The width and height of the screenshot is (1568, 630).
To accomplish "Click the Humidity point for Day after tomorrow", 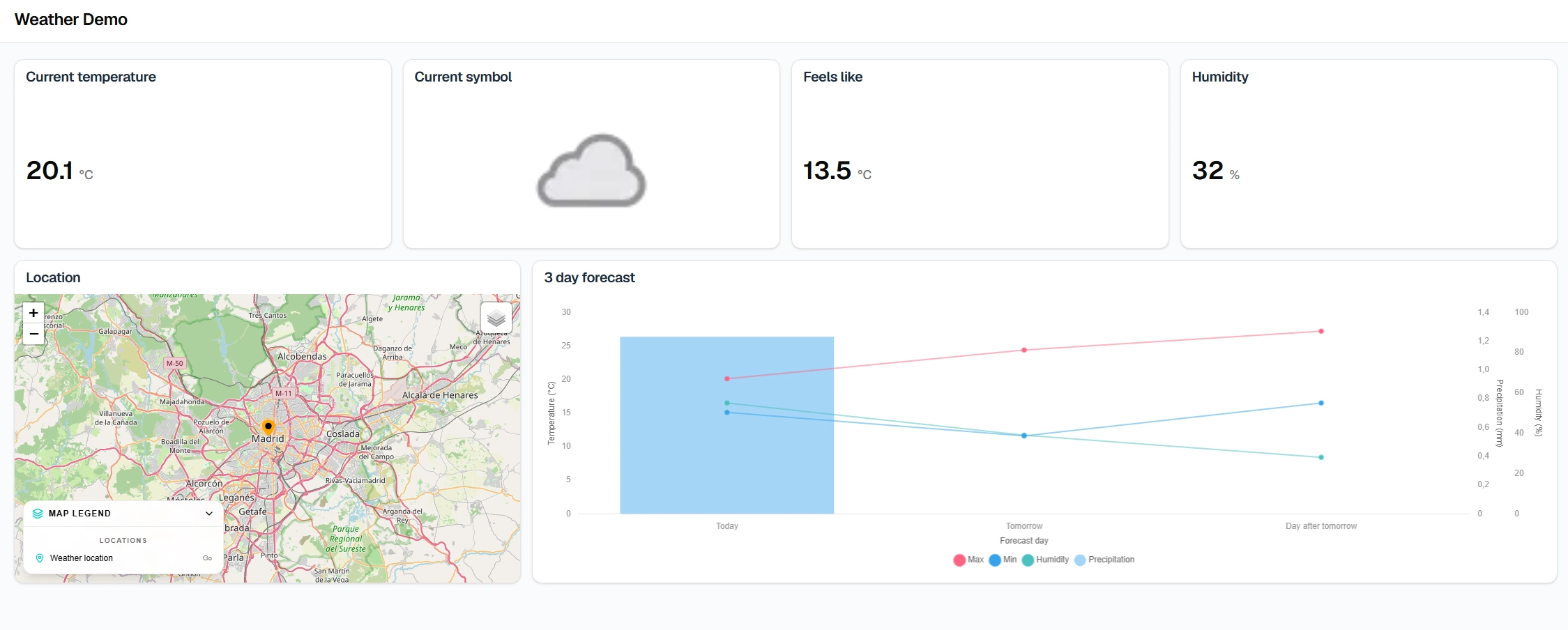I will (1321, 457).
